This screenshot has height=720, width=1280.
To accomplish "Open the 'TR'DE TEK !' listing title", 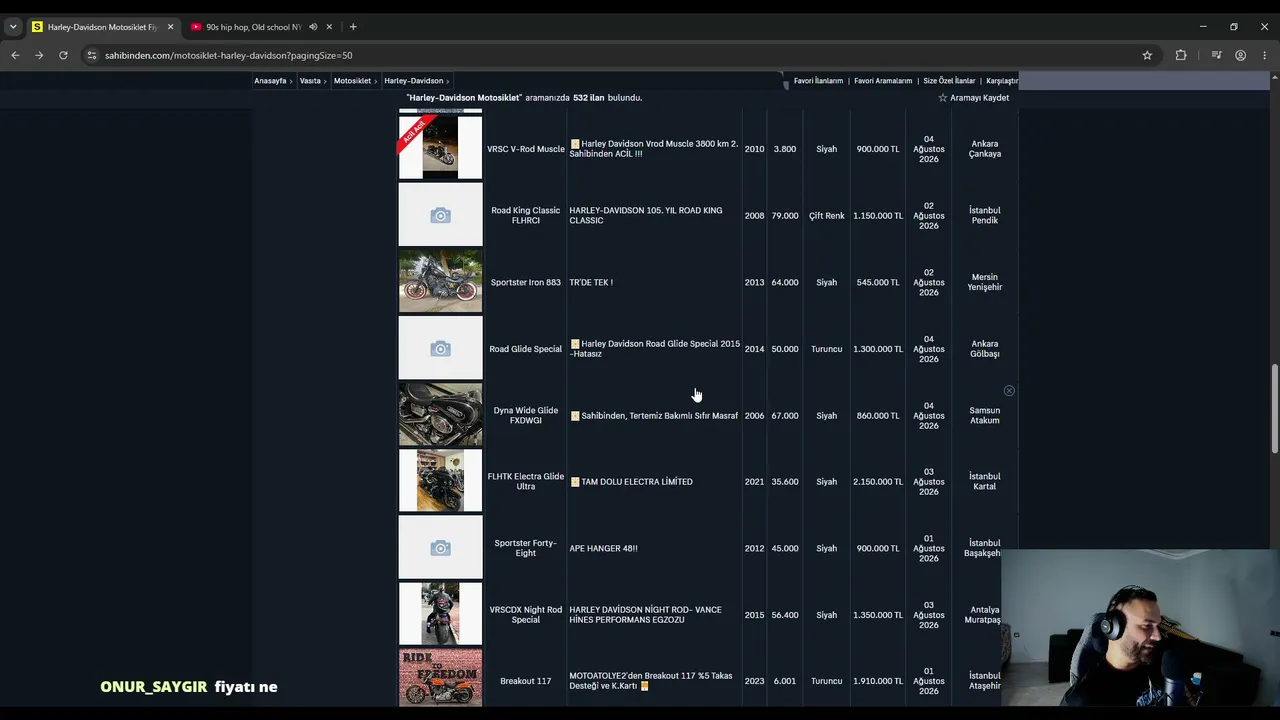I will point(591,282).
